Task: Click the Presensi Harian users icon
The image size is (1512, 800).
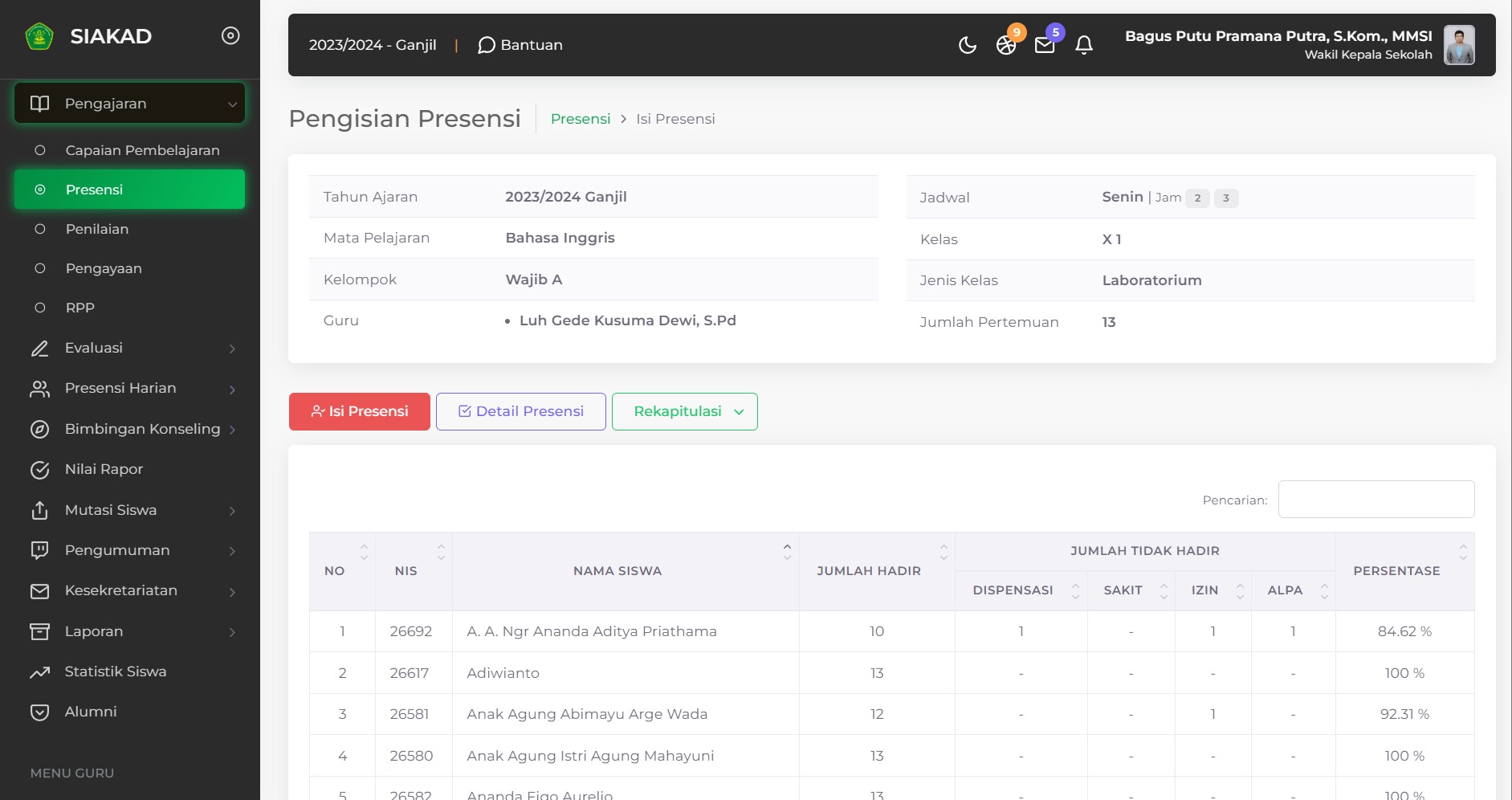Action: (x=39, y=389)
